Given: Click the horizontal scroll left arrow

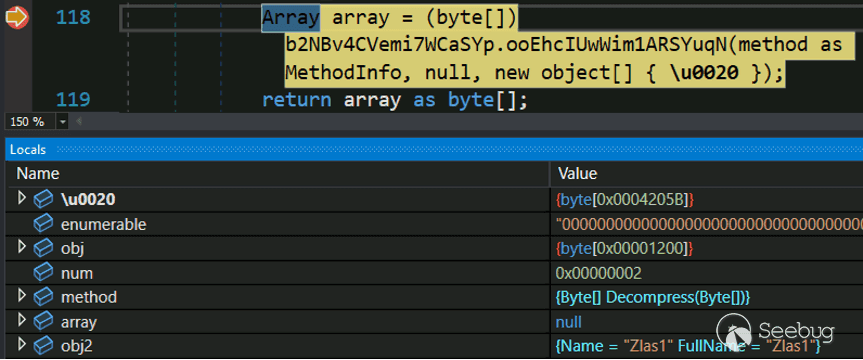Looking at the screenshot, I should point(79,122).
